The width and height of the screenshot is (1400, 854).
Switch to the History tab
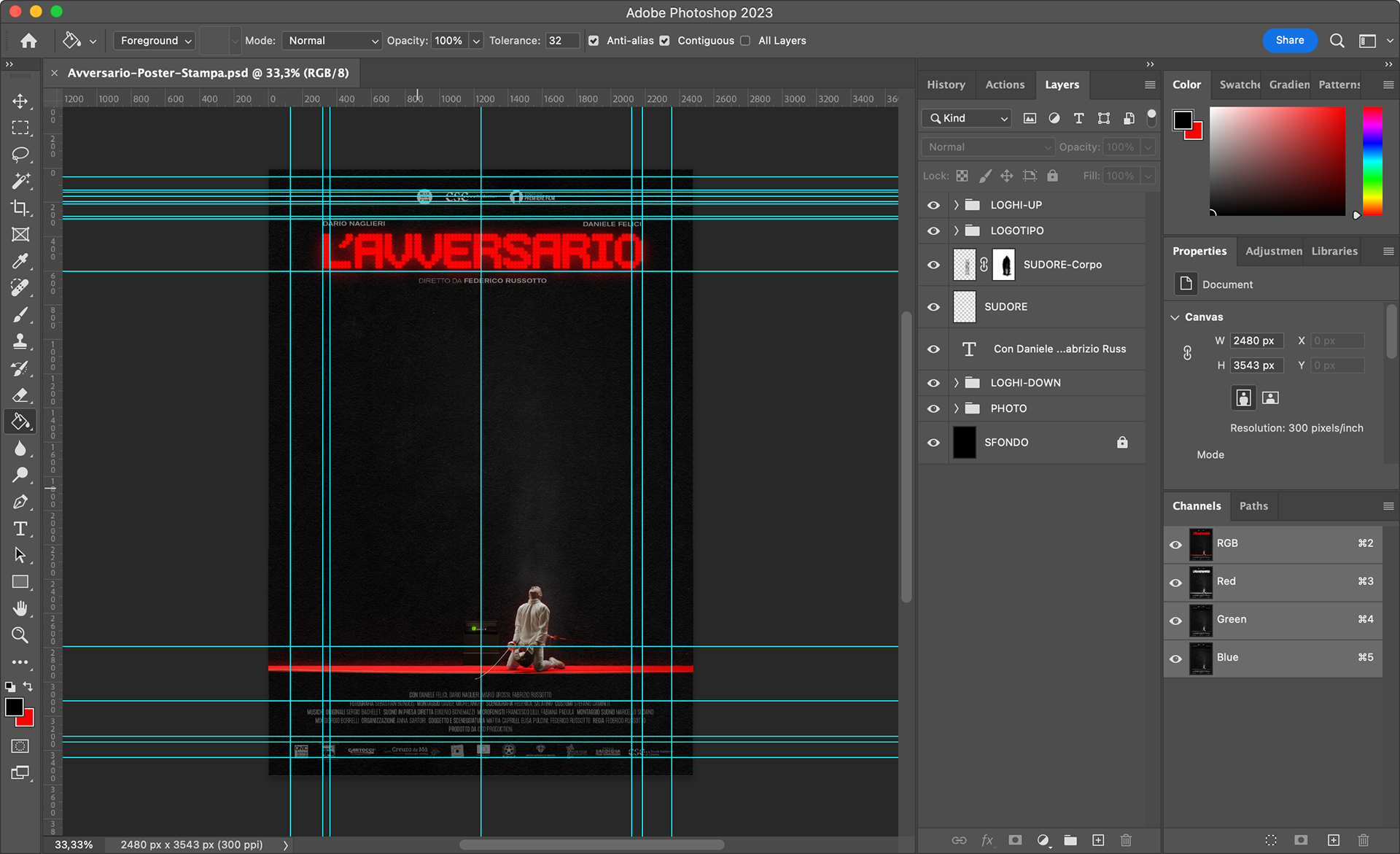point(946,85)
